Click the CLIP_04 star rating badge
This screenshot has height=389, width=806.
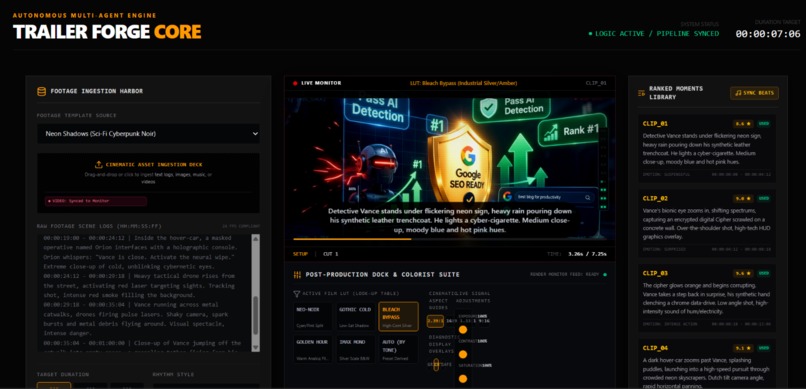tap(743, 348)
